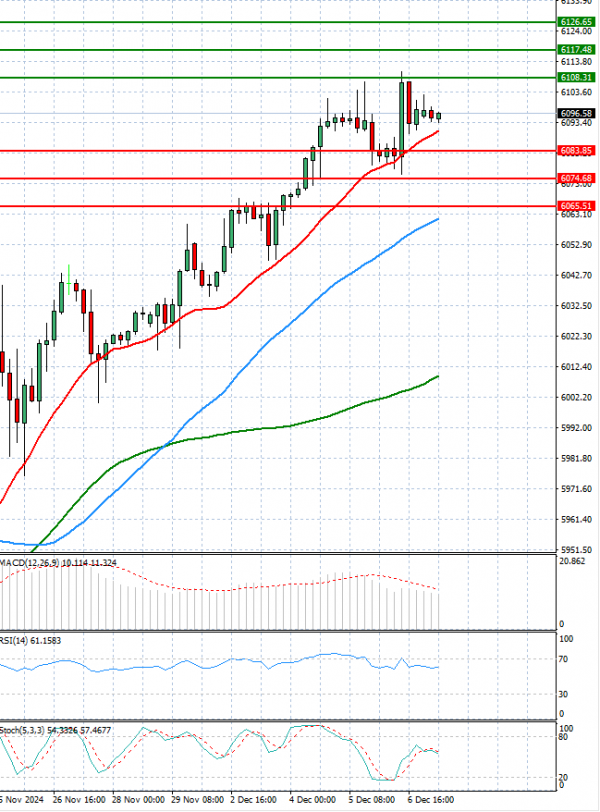The image size is (600, 812).
Task: Click the current price label 6096.58
Action: coord(576,113)
